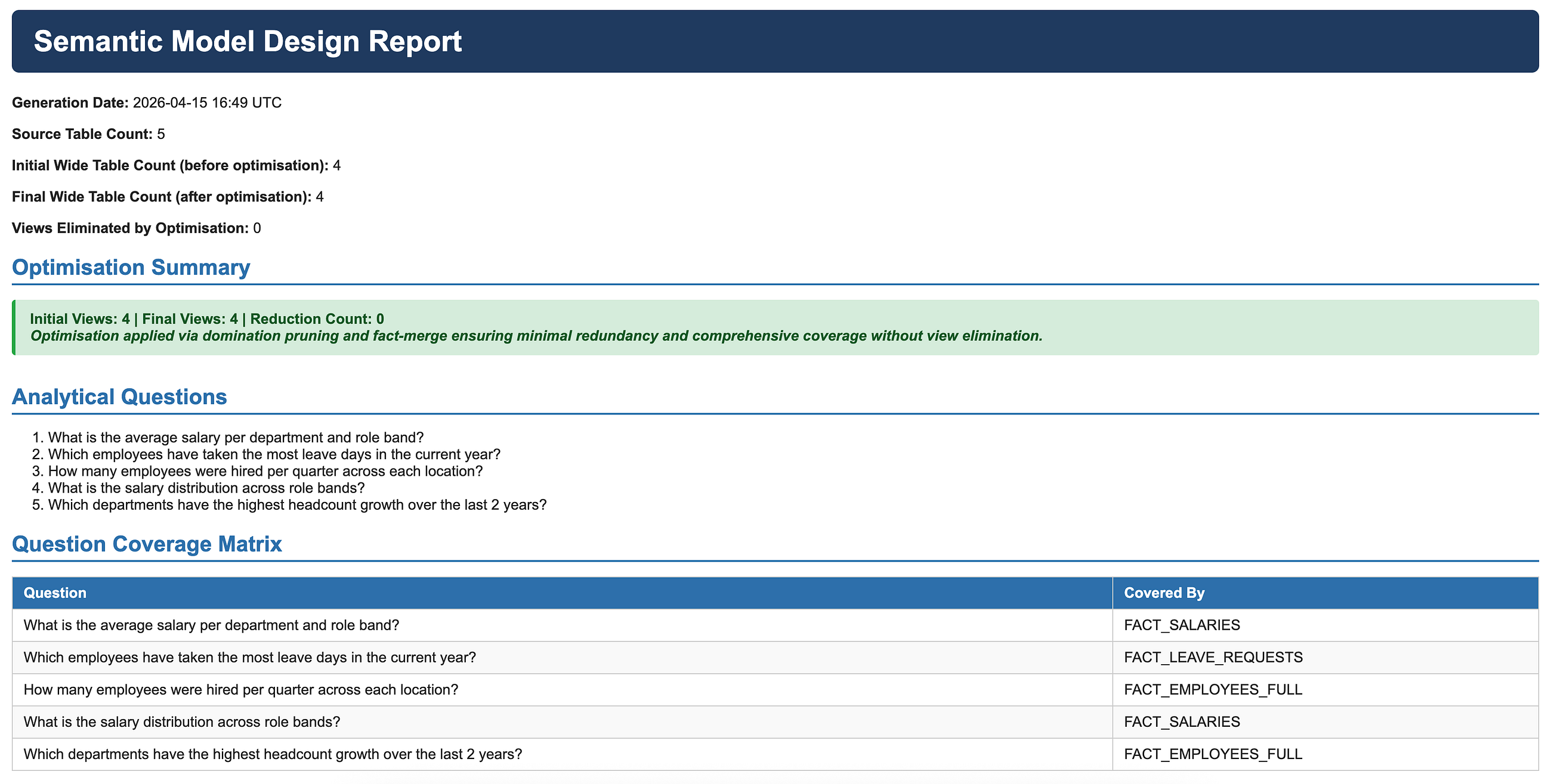Select numbered list item 3 about hires per quarter
Viewport: 1551px width, 784px height.
pyautogui.click(x=265, y=471)
